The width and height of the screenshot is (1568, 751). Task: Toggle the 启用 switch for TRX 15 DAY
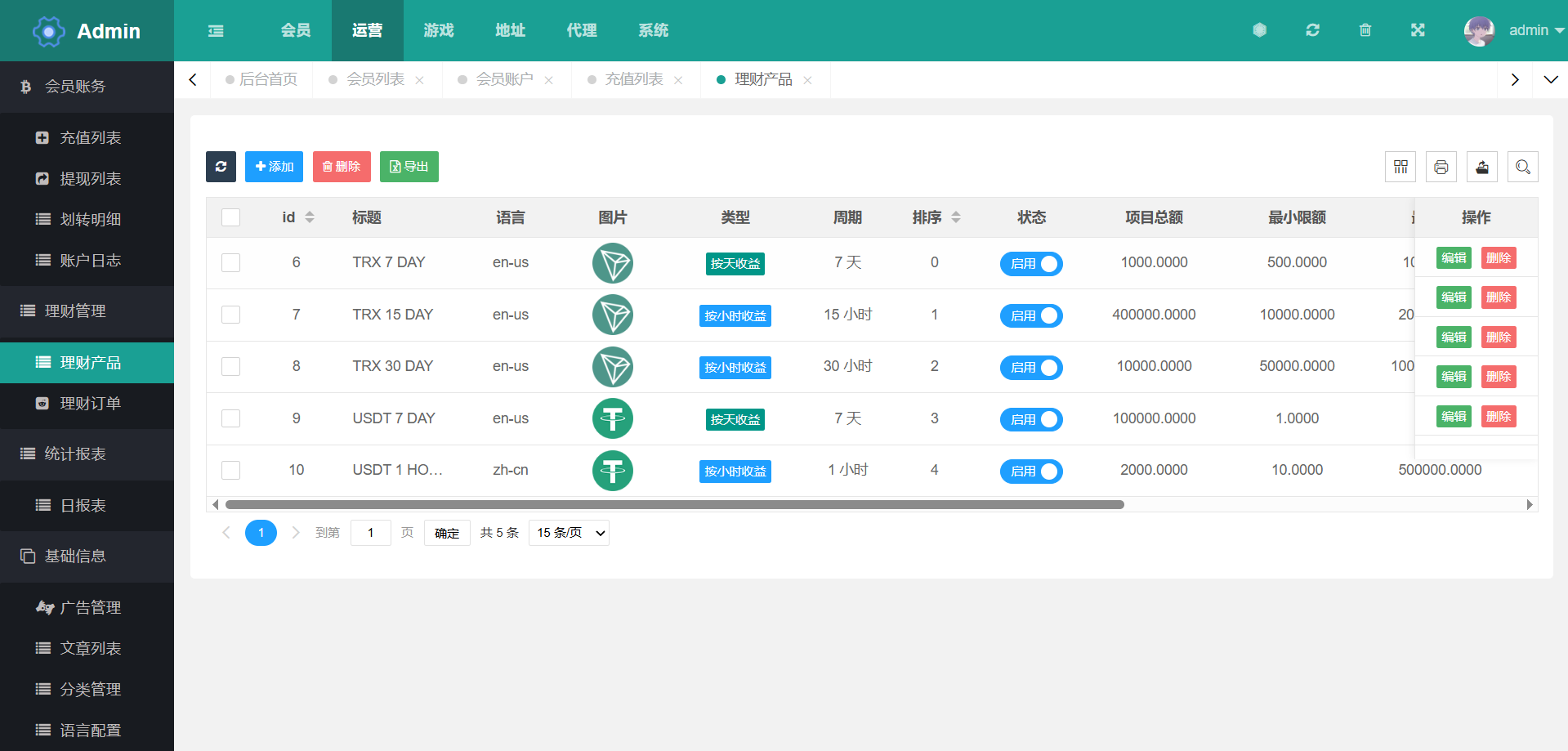[1031, 315]
